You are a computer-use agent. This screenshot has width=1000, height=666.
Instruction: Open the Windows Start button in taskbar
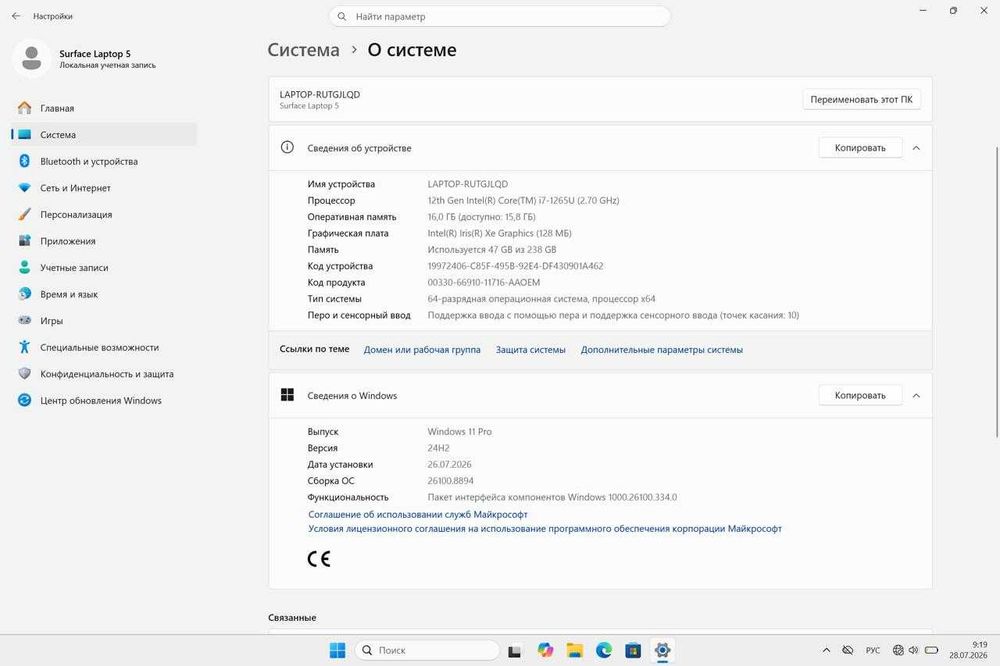337,650
